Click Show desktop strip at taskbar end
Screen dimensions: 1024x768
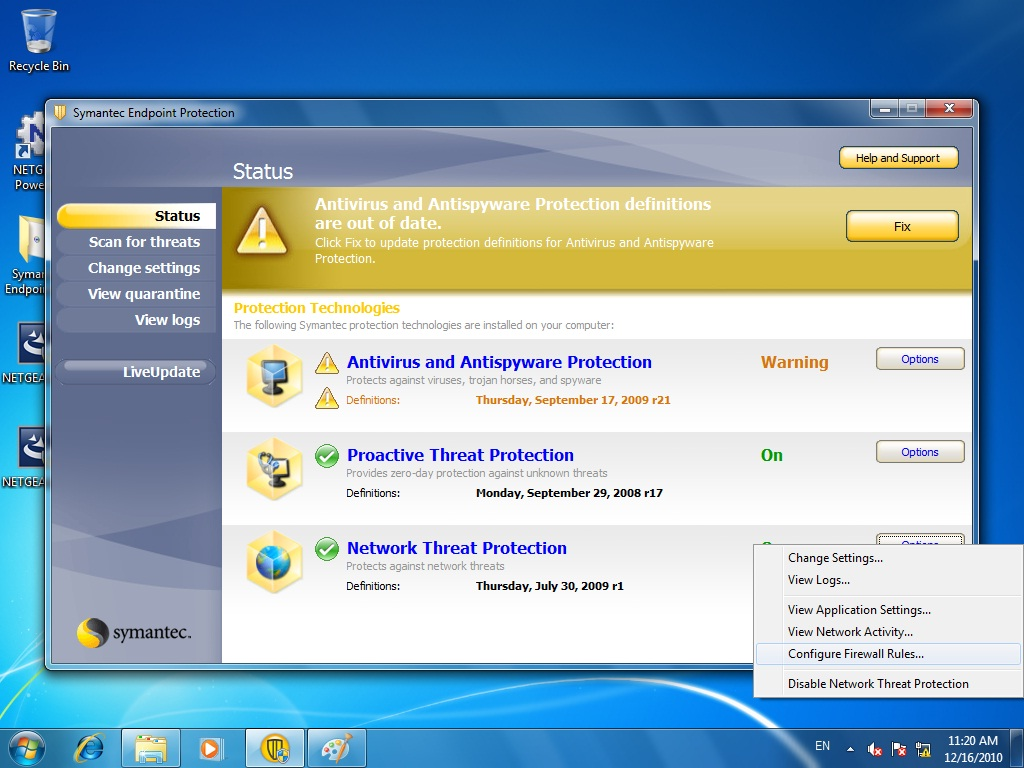pyautogui.click(x=1017, y=748)
